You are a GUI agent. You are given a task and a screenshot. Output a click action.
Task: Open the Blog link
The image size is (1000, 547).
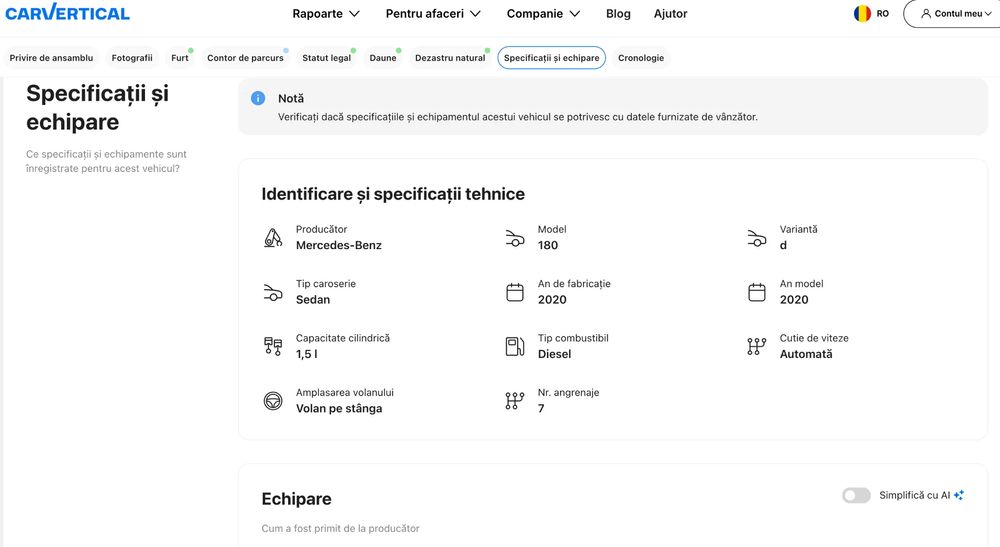pyautogui.click(x=618, y=13)
